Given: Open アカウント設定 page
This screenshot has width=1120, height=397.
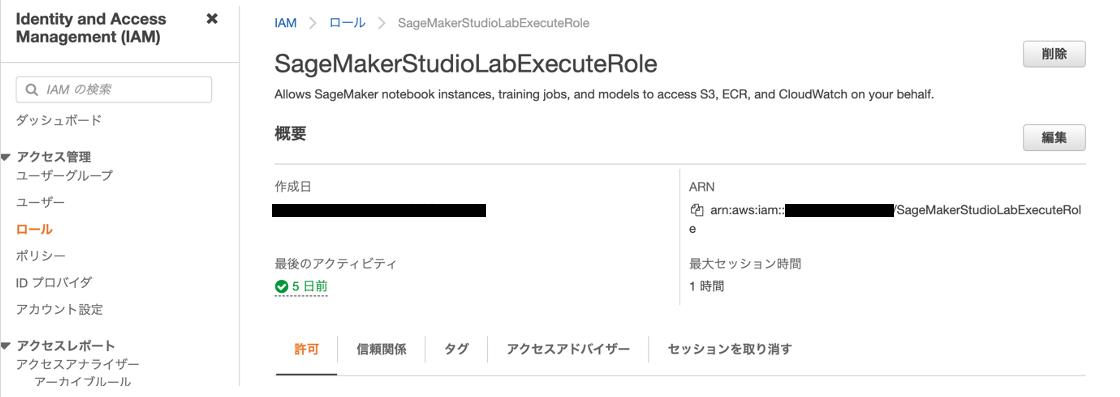Looking at the screenshot, I should [59, 309].
